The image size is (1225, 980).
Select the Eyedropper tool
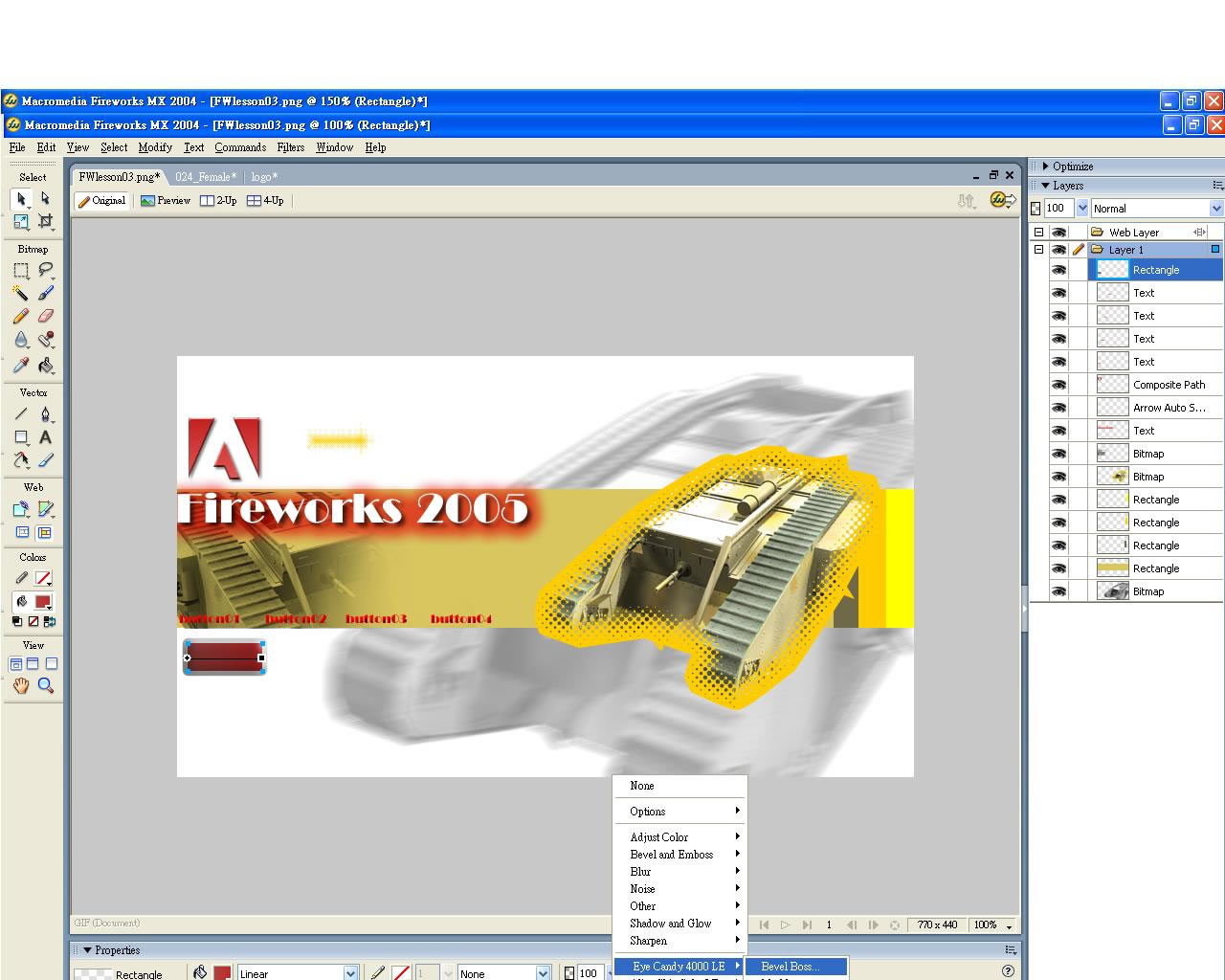(x=20, y=365)
